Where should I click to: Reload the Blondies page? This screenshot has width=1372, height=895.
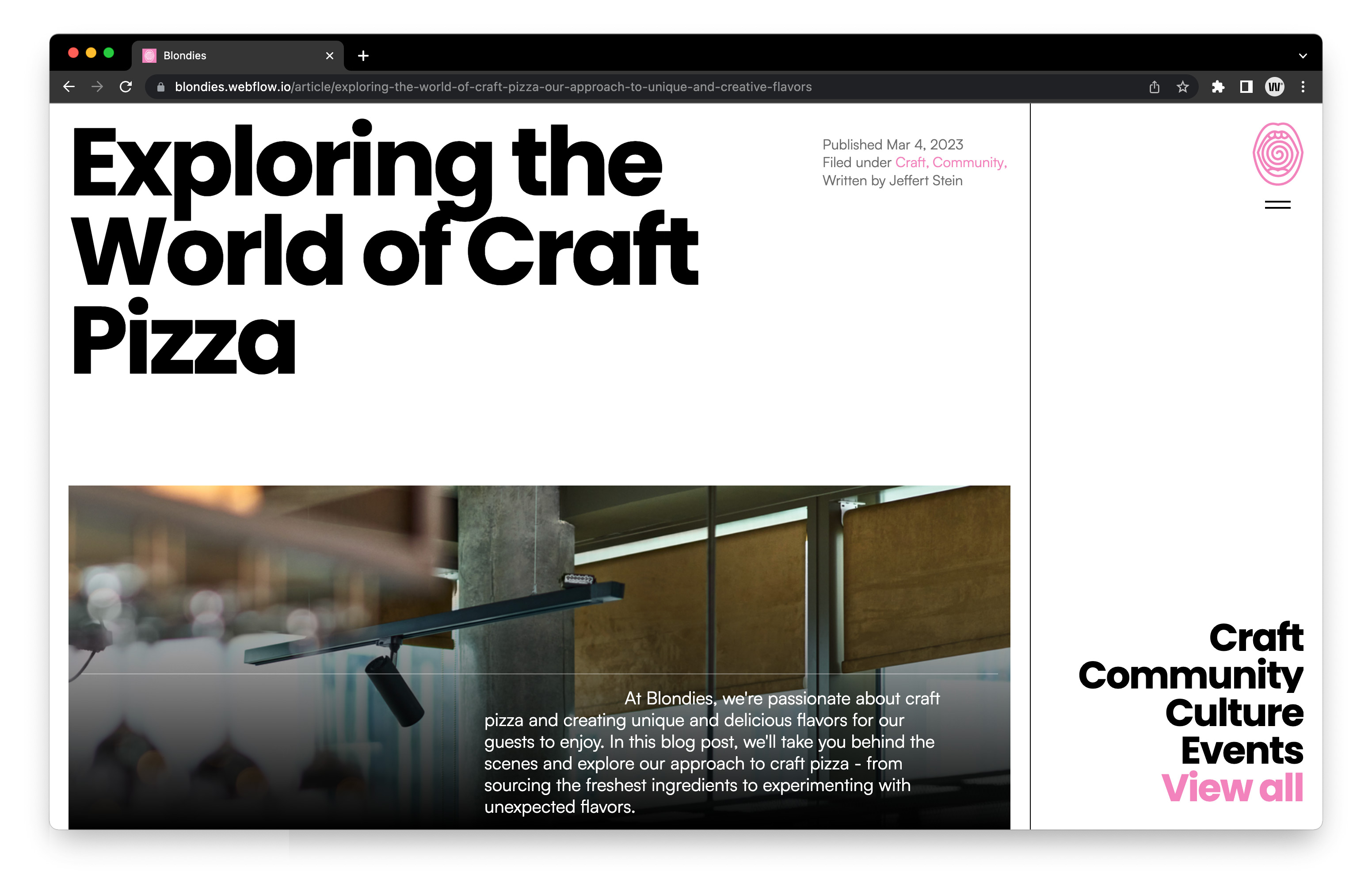[x=126, y=87]
